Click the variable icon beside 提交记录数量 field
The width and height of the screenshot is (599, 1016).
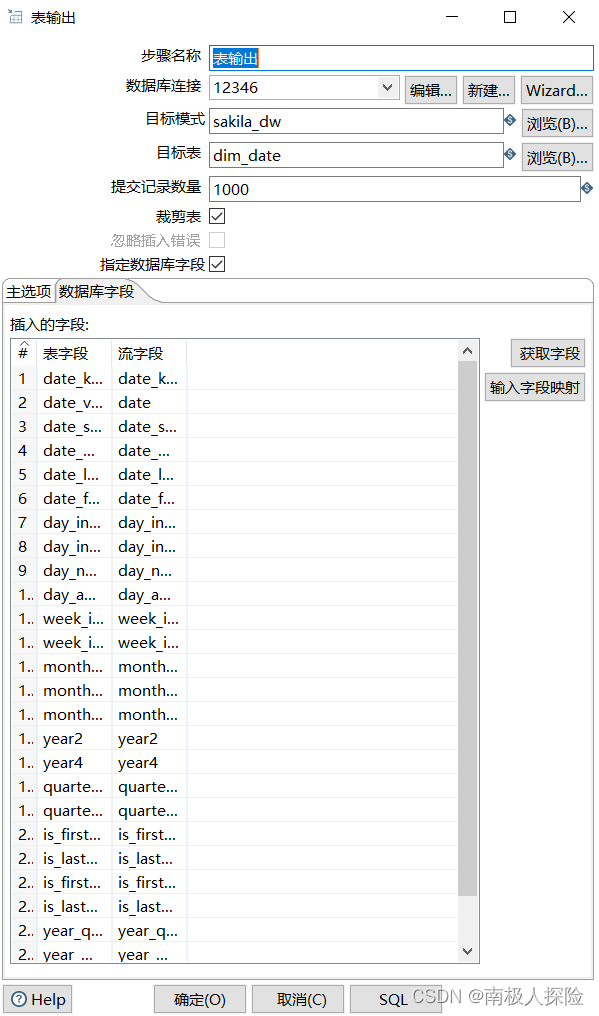pos(587,188)
